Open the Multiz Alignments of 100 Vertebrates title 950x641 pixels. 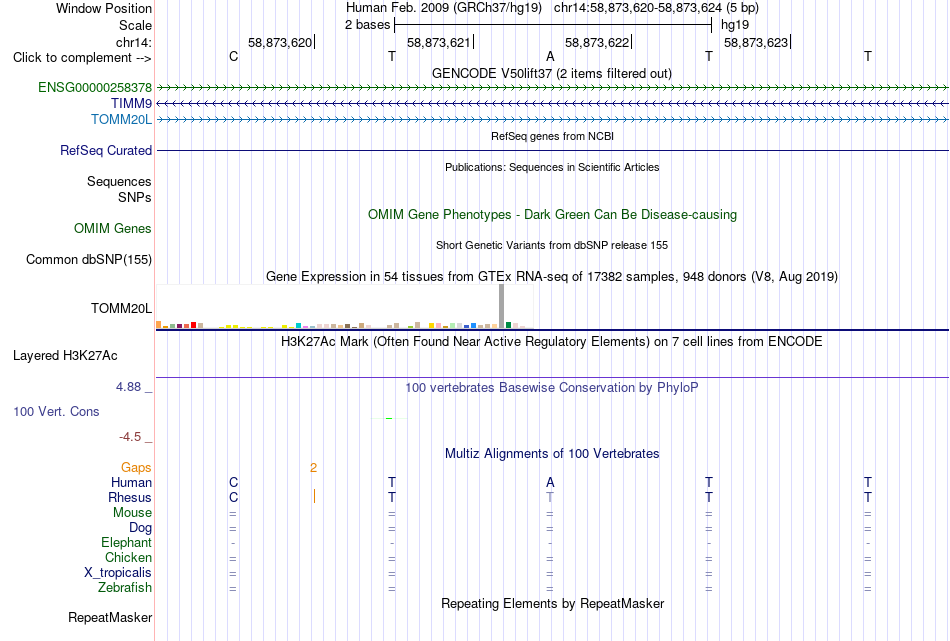point(552,454)
